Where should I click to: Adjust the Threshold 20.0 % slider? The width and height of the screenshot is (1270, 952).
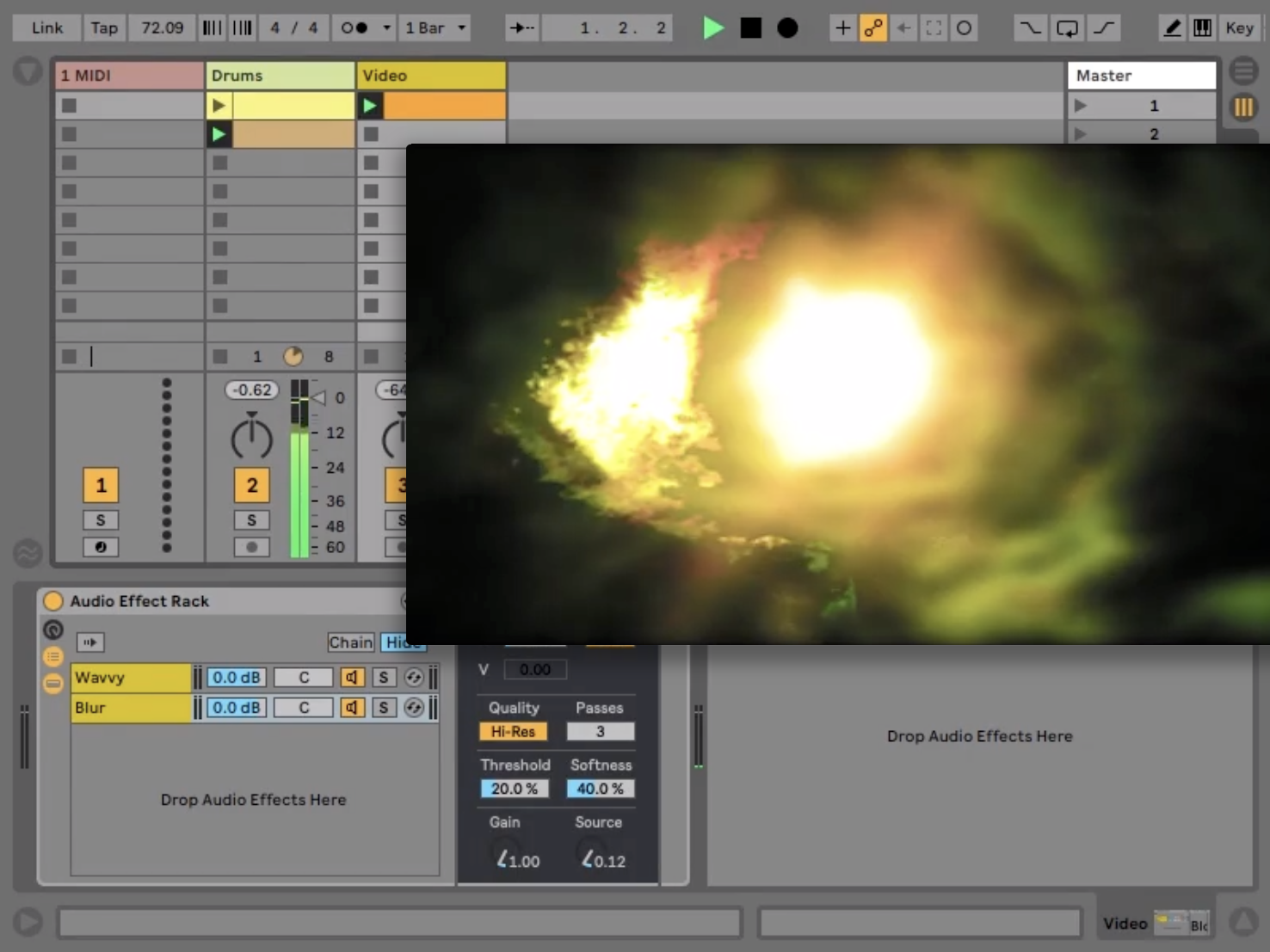tap(514, 789)
